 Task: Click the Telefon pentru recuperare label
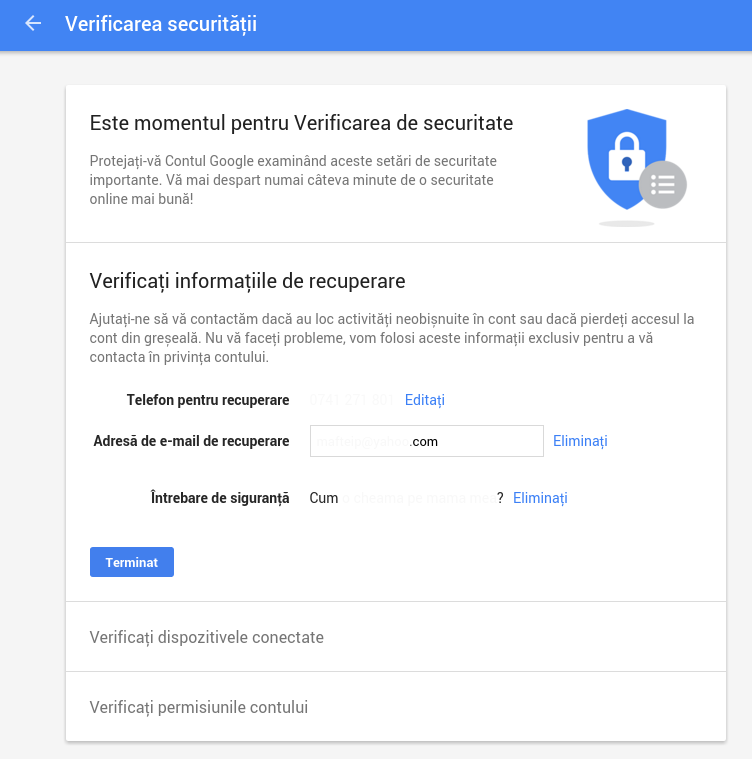pos(208,400)
